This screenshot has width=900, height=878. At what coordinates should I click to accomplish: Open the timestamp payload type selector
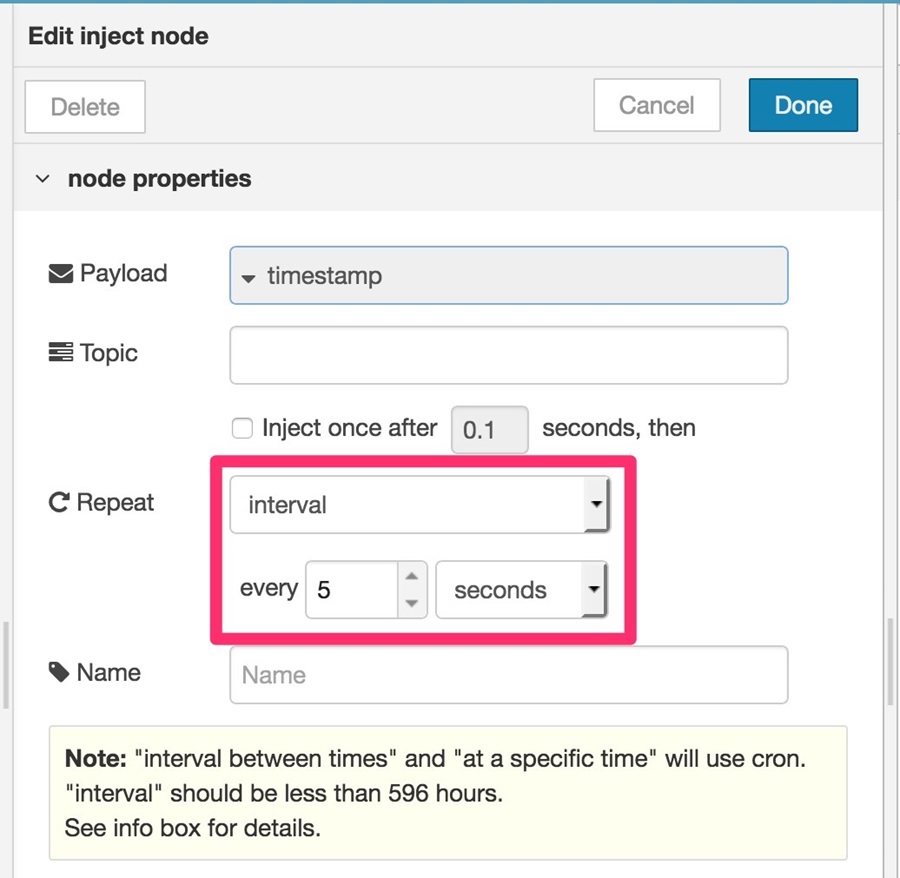[509, 275]
